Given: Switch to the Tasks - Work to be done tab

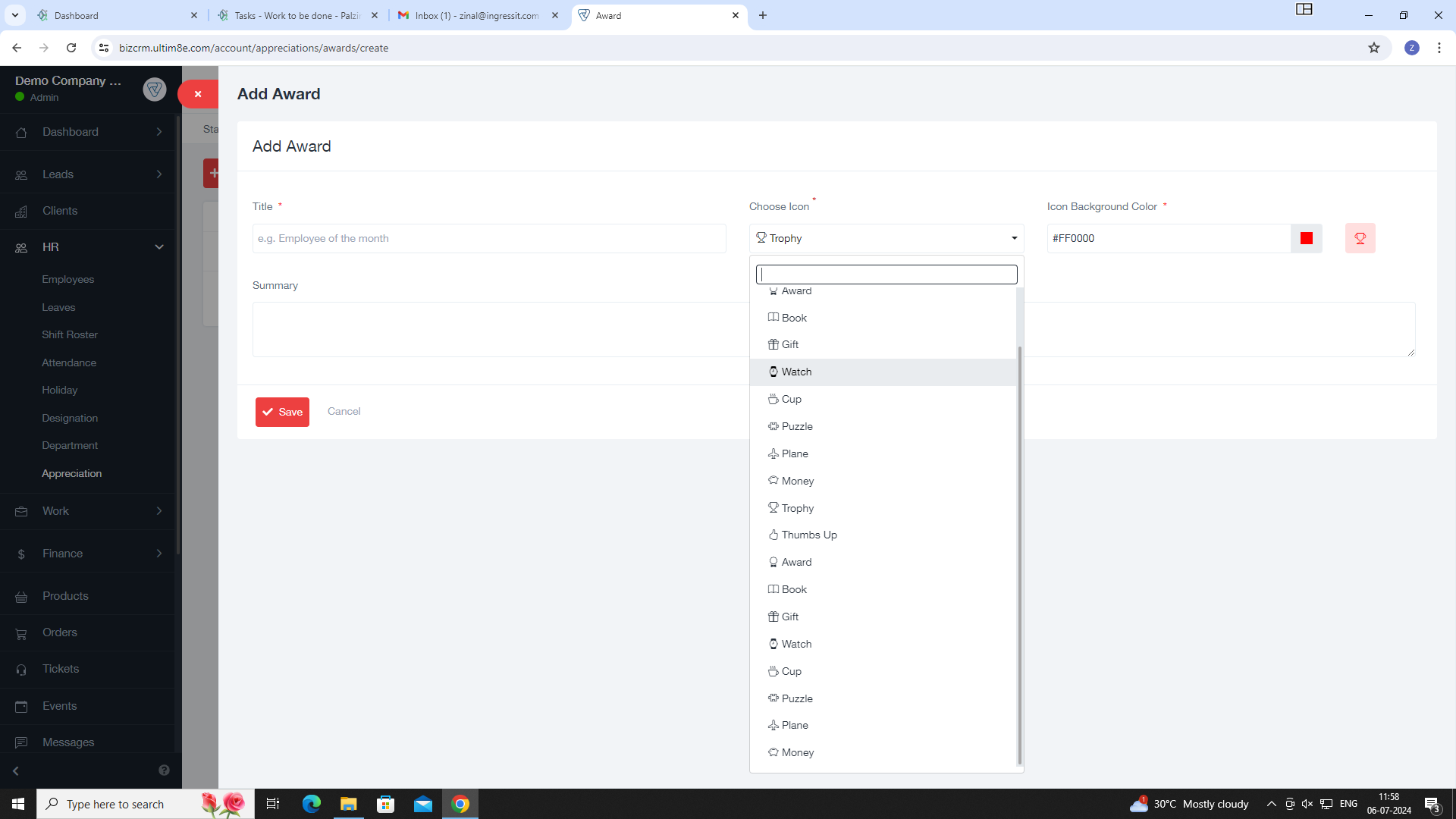Looking at the screenshot, I should pos(298,15).
